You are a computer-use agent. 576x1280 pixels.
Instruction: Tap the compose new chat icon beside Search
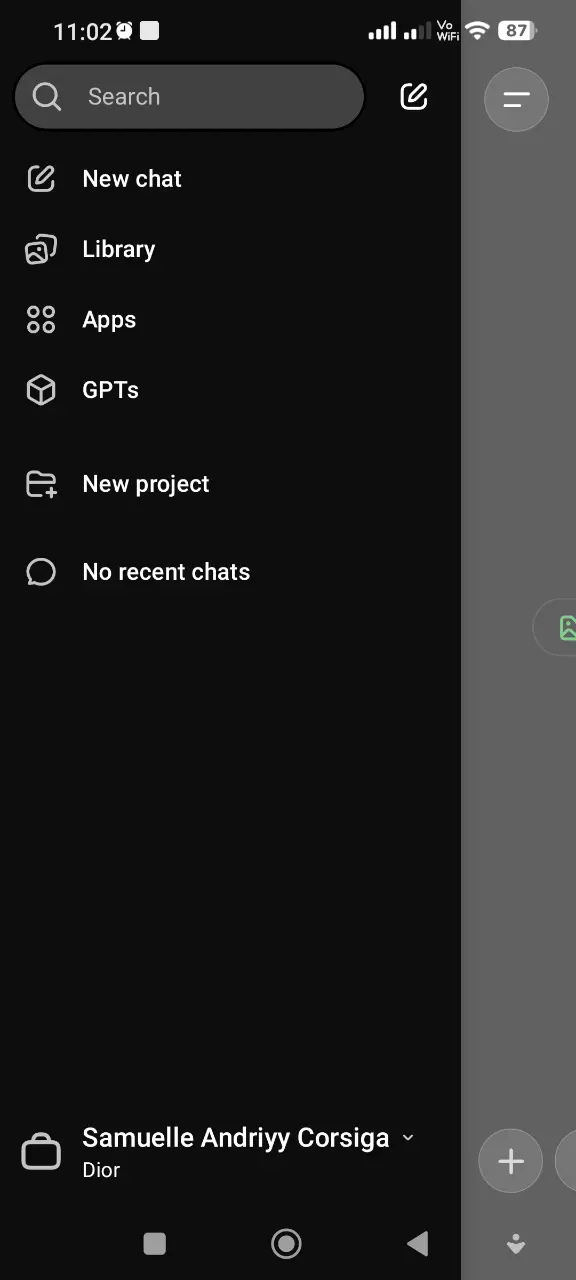click(x=414, y=96)
